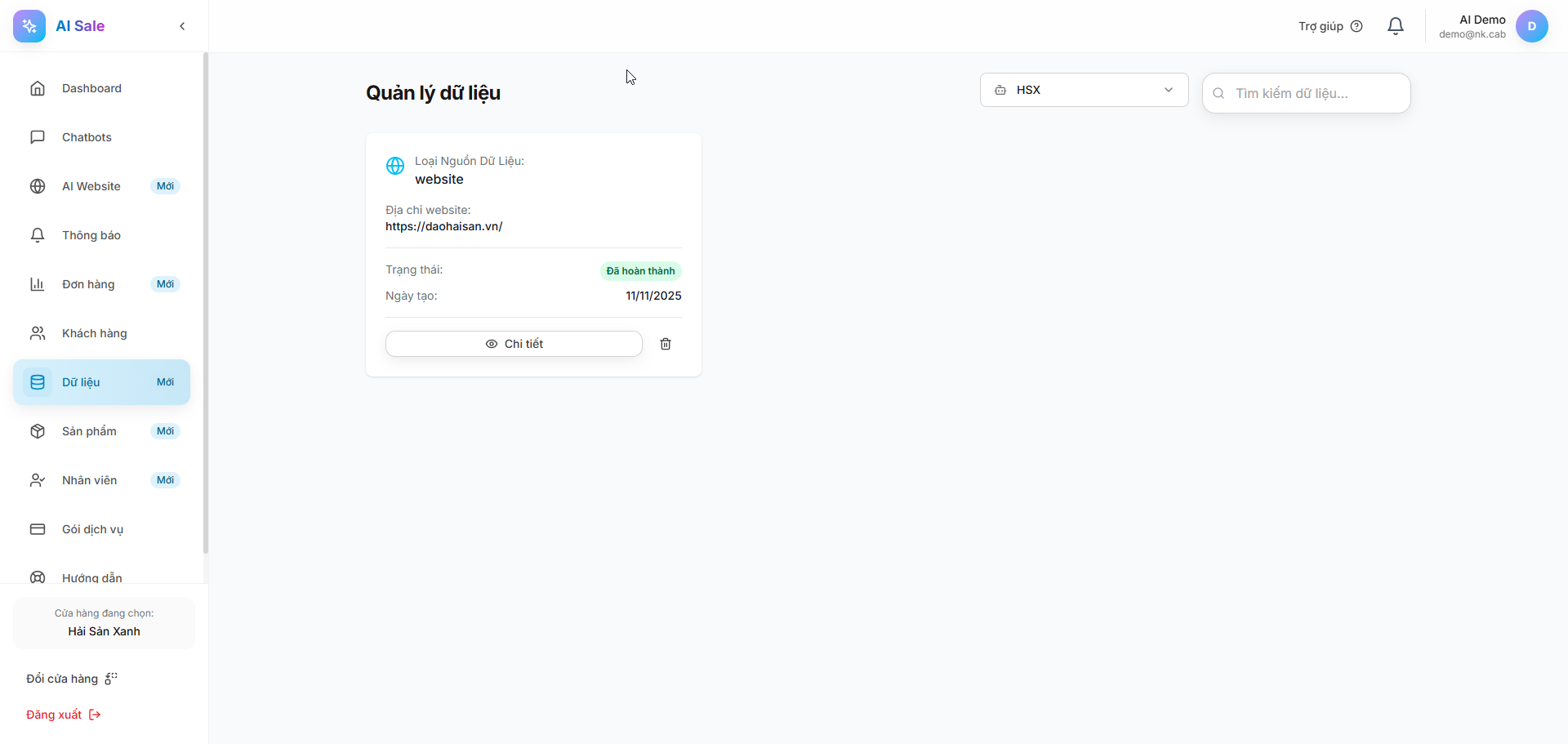Collapse the sidebar with the chevron arrow

tap(182, 26)
